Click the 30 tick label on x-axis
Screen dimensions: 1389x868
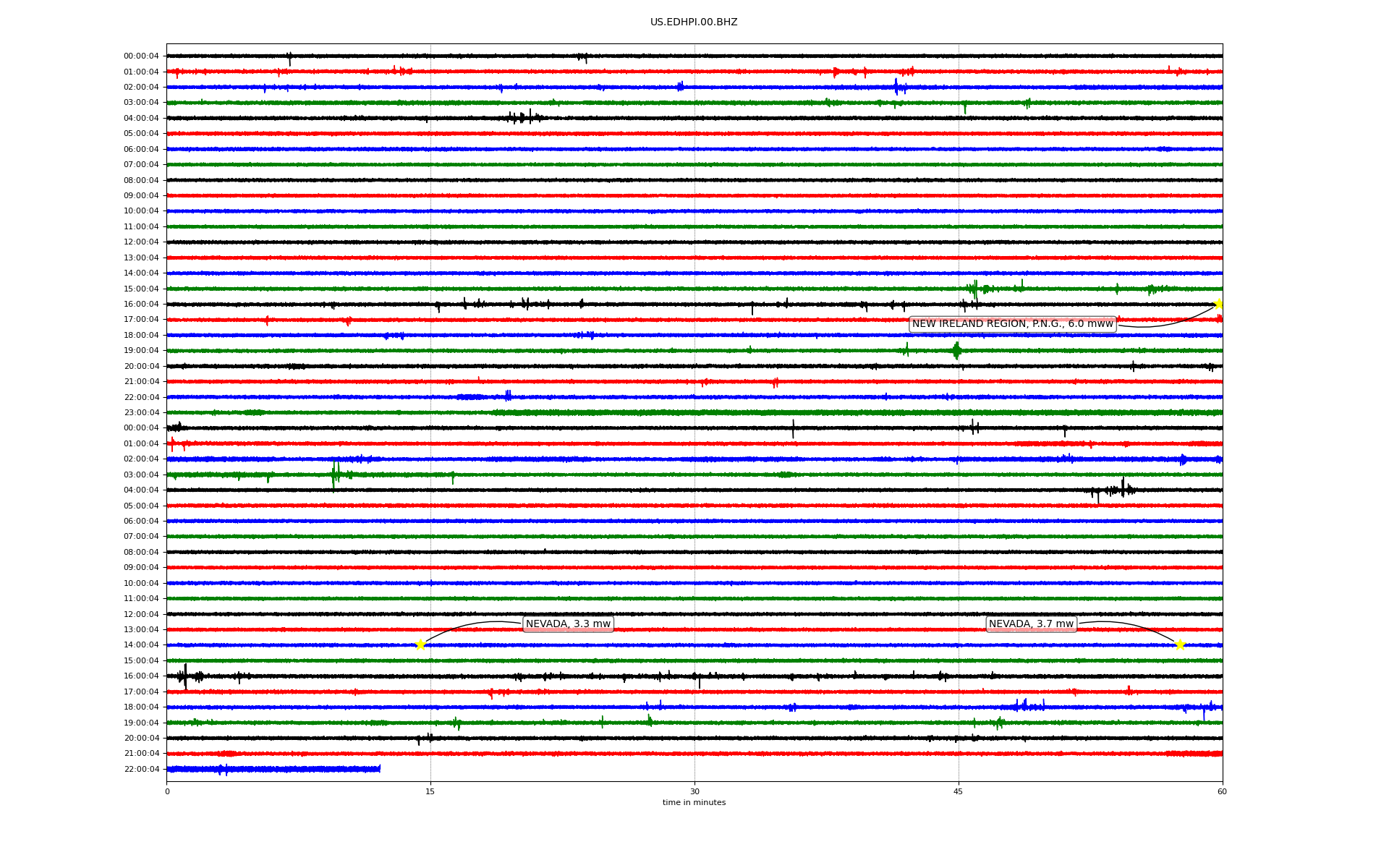pos(694,791)
